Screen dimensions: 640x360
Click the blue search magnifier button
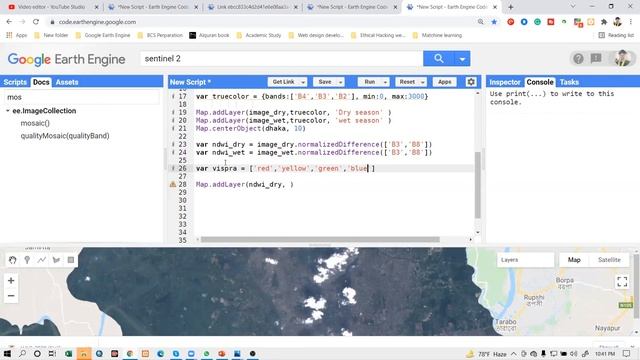(x=438, y=59)
